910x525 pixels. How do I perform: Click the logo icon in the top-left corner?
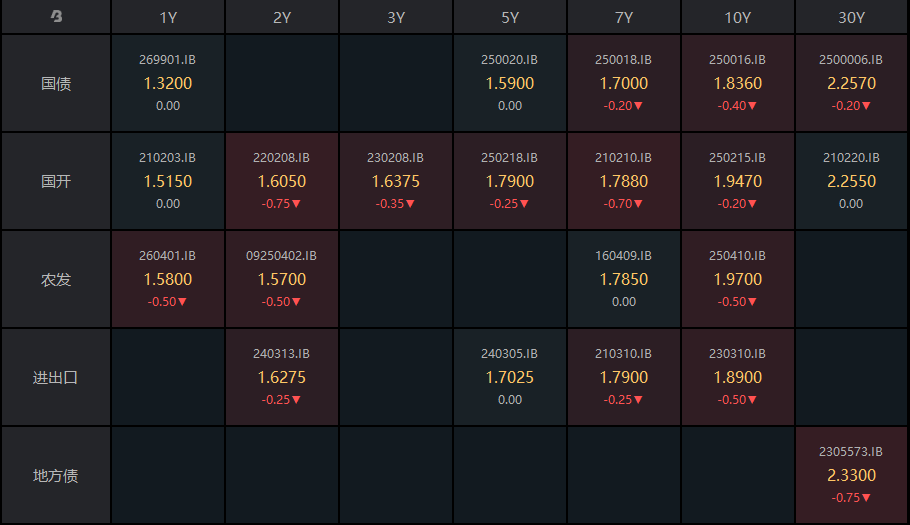coord(56,17)
